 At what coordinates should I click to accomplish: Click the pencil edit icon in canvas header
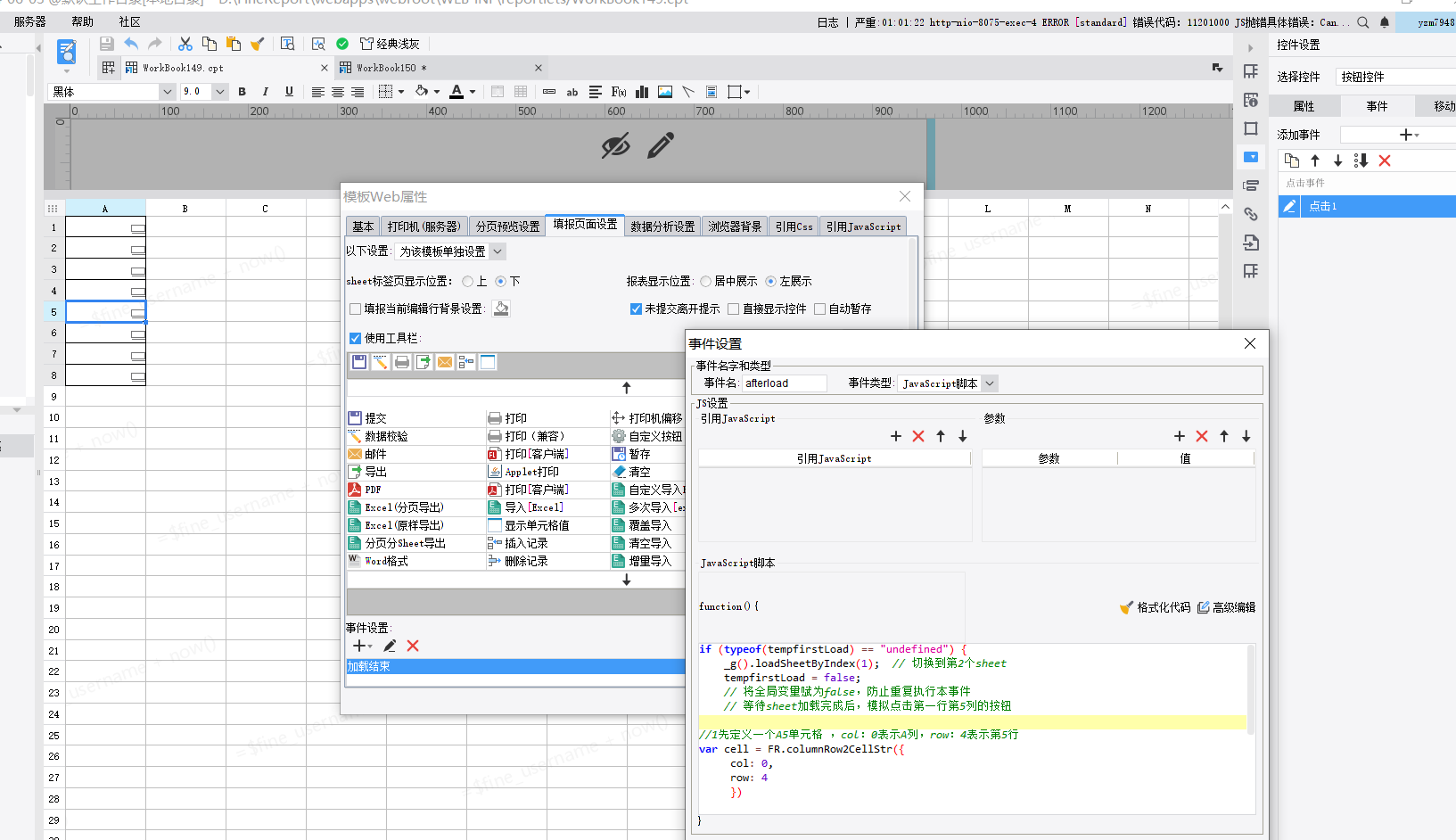(x=661, y=145)
